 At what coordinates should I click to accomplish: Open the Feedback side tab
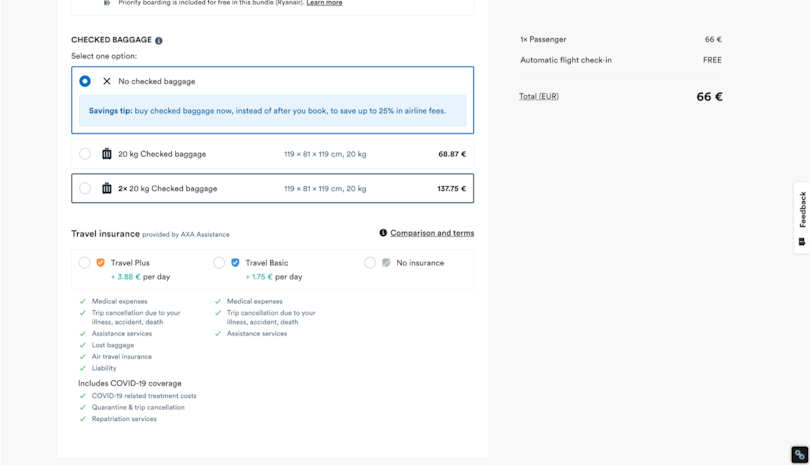802,216
